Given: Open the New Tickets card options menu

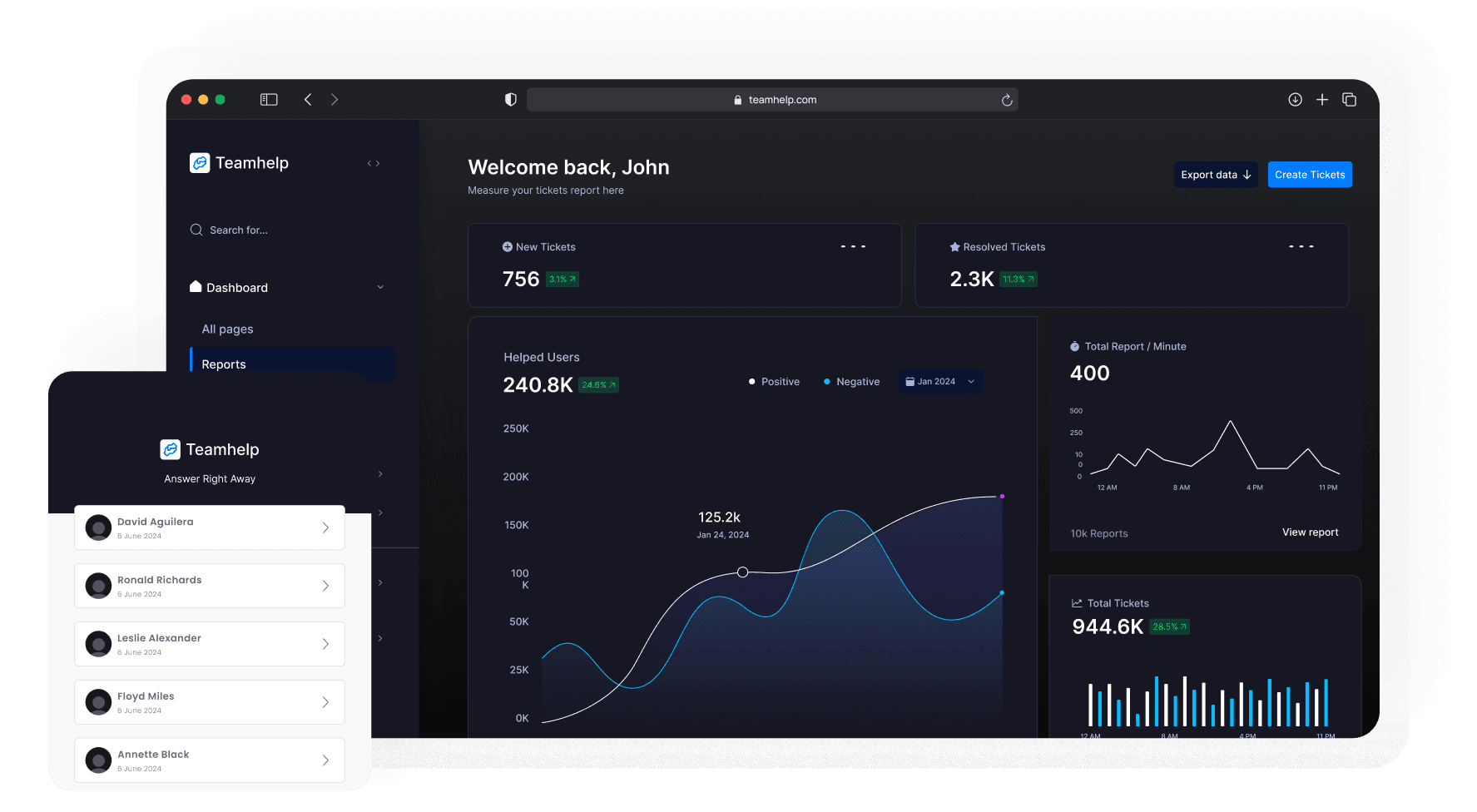Looking at the screenshot, I should 853,247.
